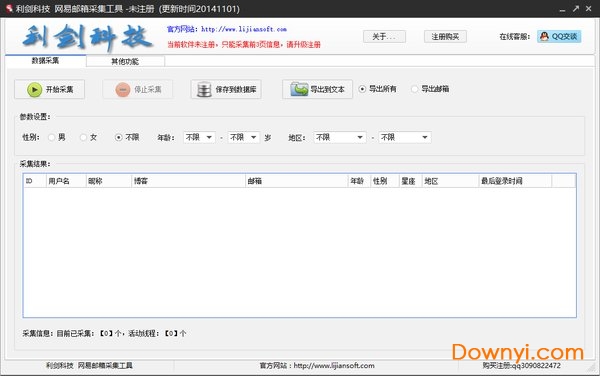This screenshot has width=600, height=376.
Task: Sort by 最后登录时间 column header
Action: [x=515, y=181]
